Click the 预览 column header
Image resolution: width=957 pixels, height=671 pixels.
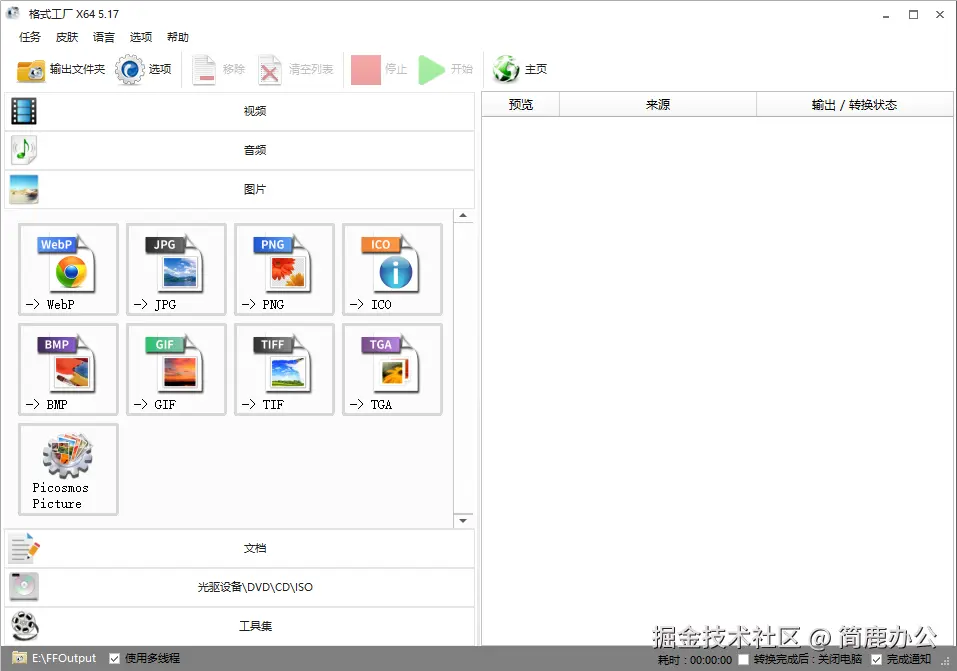tap(521, 104)
